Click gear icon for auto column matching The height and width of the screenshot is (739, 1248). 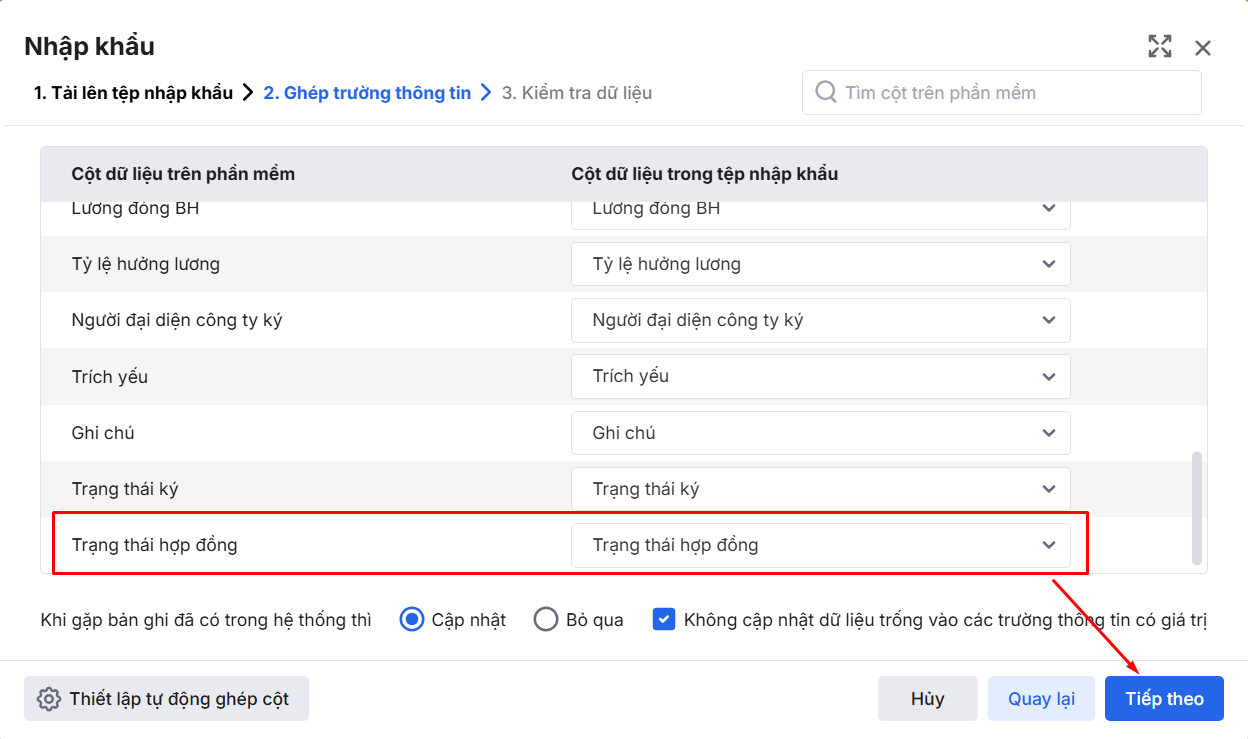(x=48, y=699)
